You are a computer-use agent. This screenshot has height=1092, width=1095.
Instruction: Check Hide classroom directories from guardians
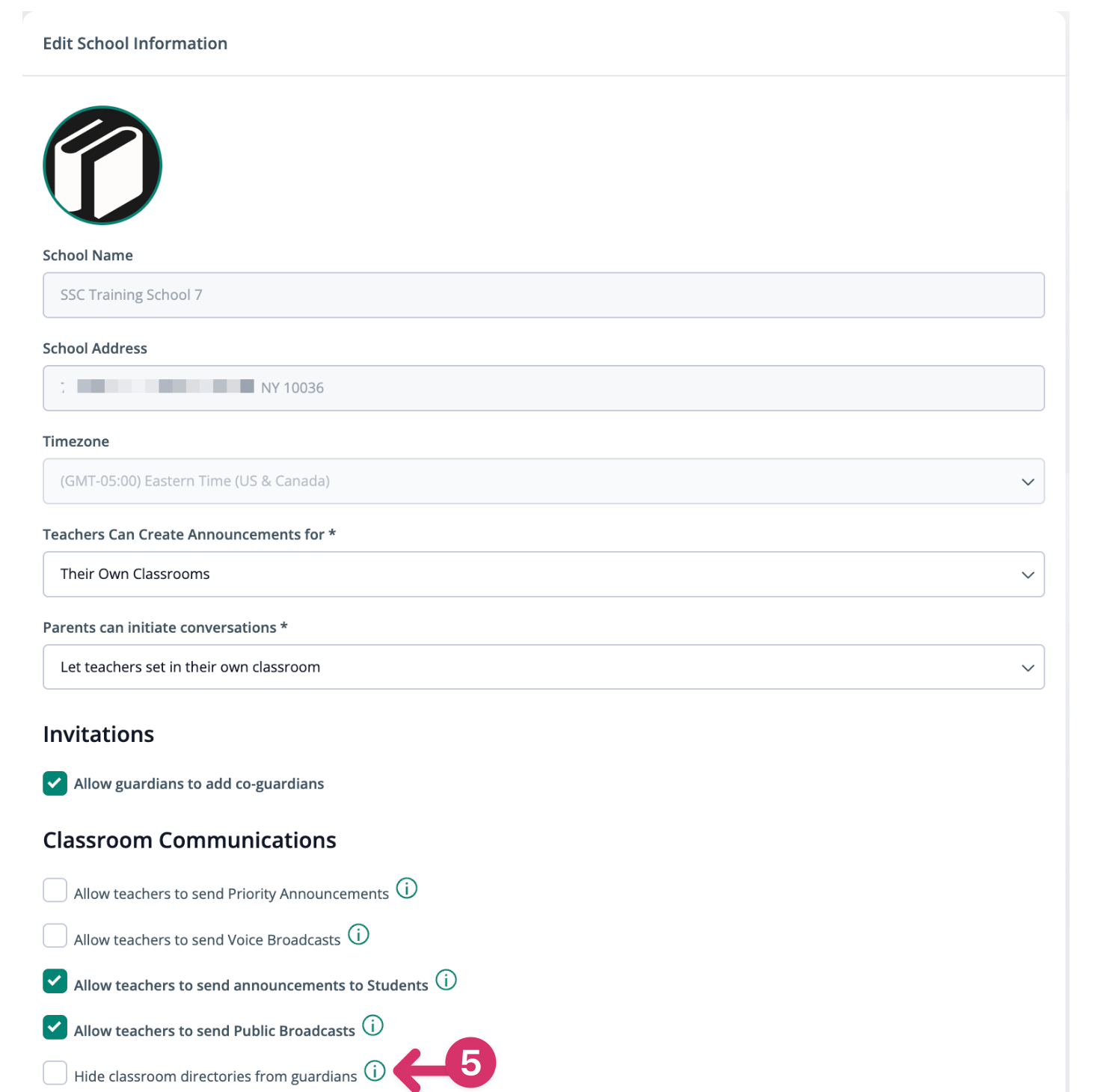pos(55,1073)
